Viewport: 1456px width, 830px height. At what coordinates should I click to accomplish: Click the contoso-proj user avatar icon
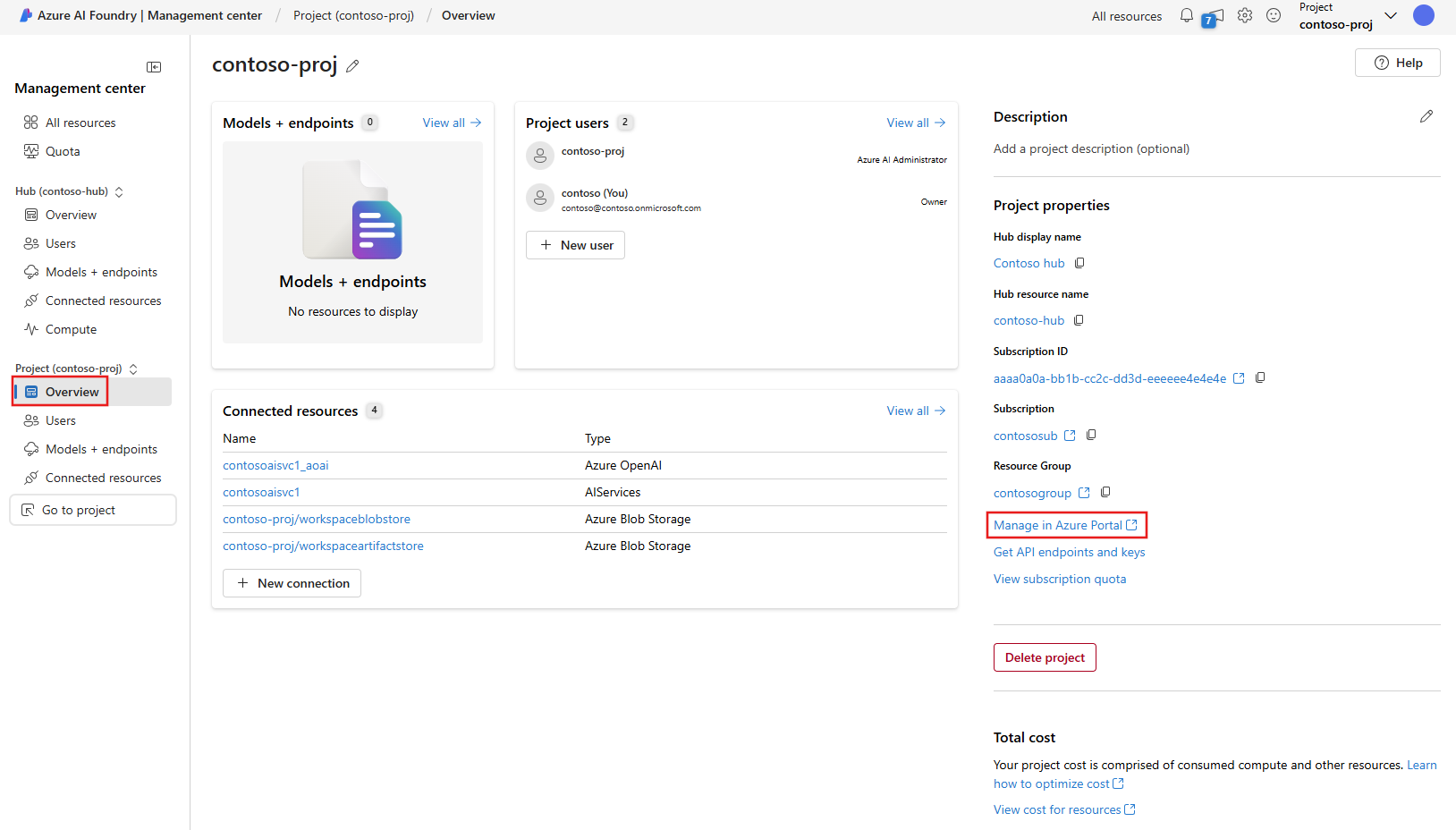click(x=540, y=156)
